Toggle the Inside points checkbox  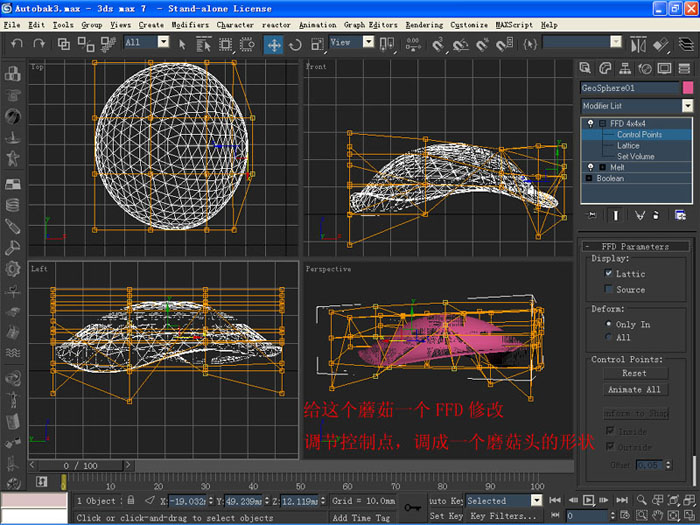click(610, 431)
